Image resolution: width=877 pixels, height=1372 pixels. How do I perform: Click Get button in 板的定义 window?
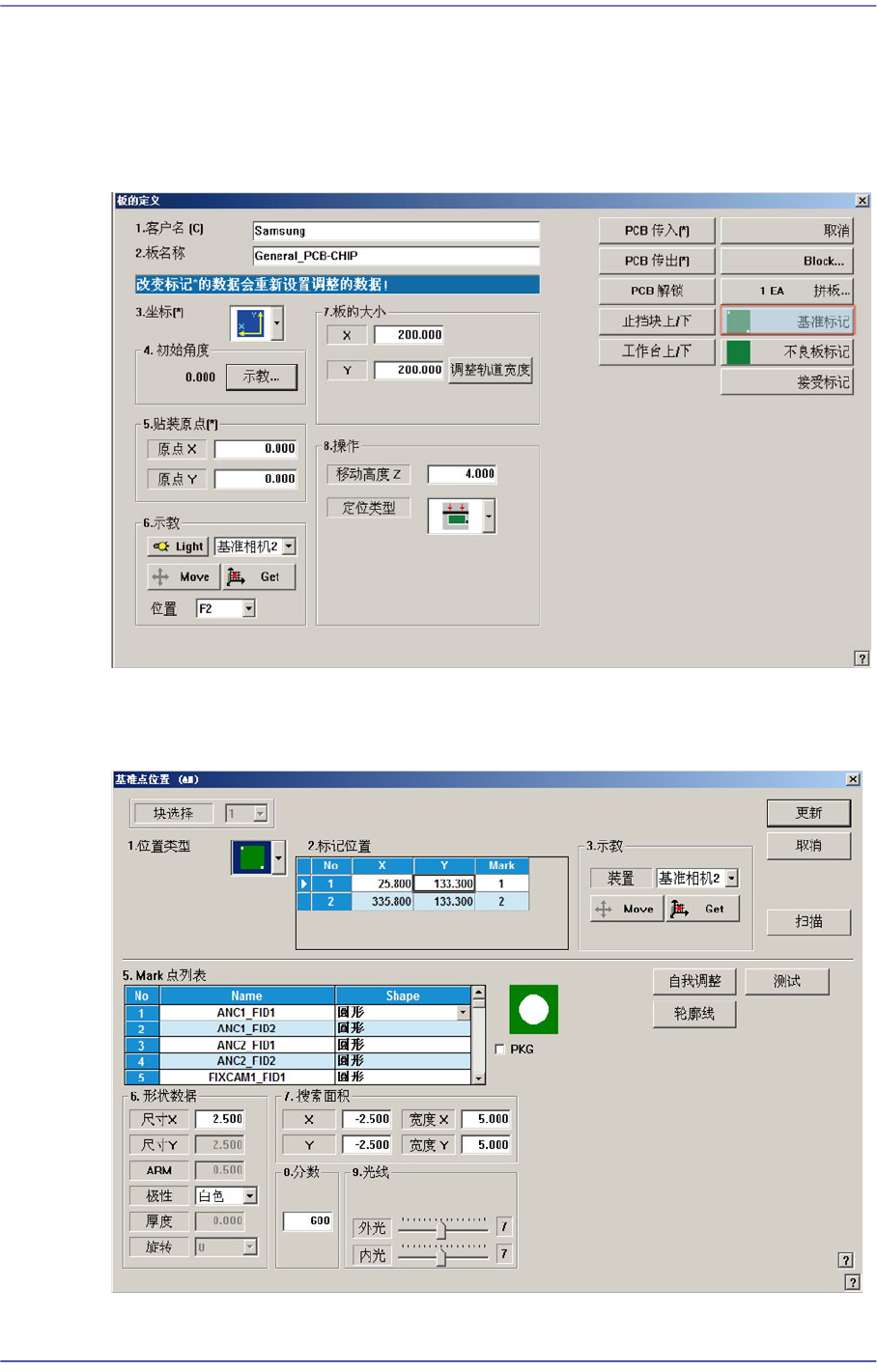pyautogui.click(x=259, y=576)
